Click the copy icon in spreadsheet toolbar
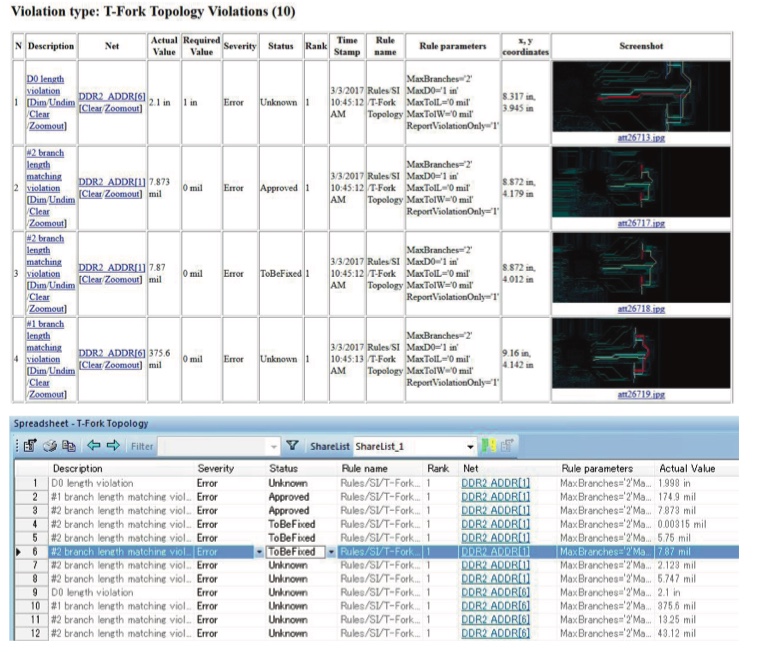The image size is (761, 654). coord(69,445)
